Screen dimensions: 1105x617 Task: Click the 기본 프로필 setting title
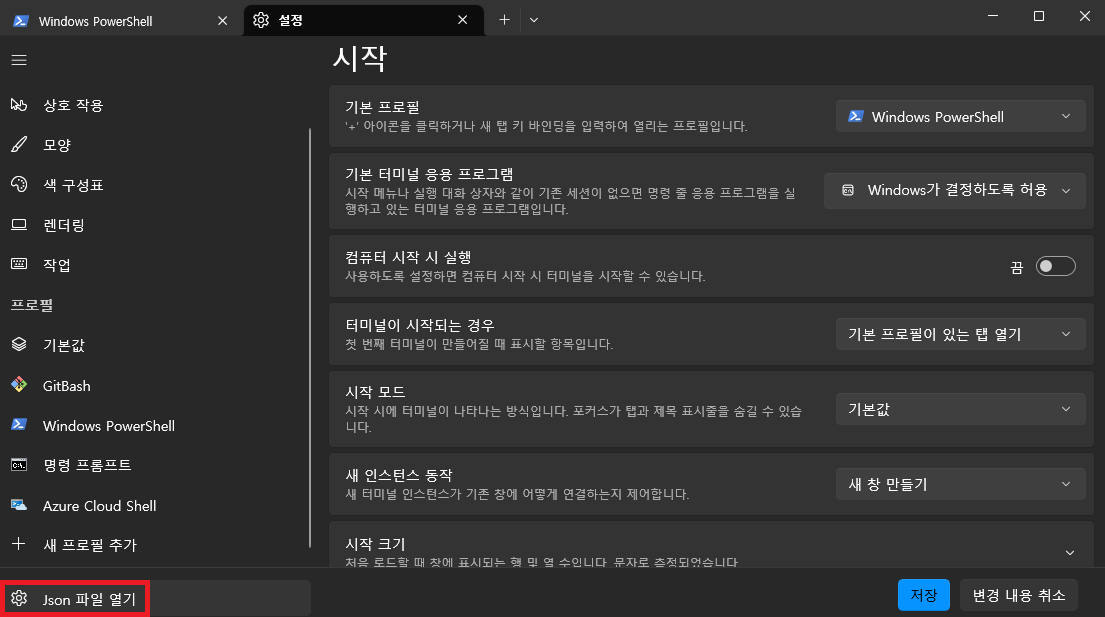(382, 107)
